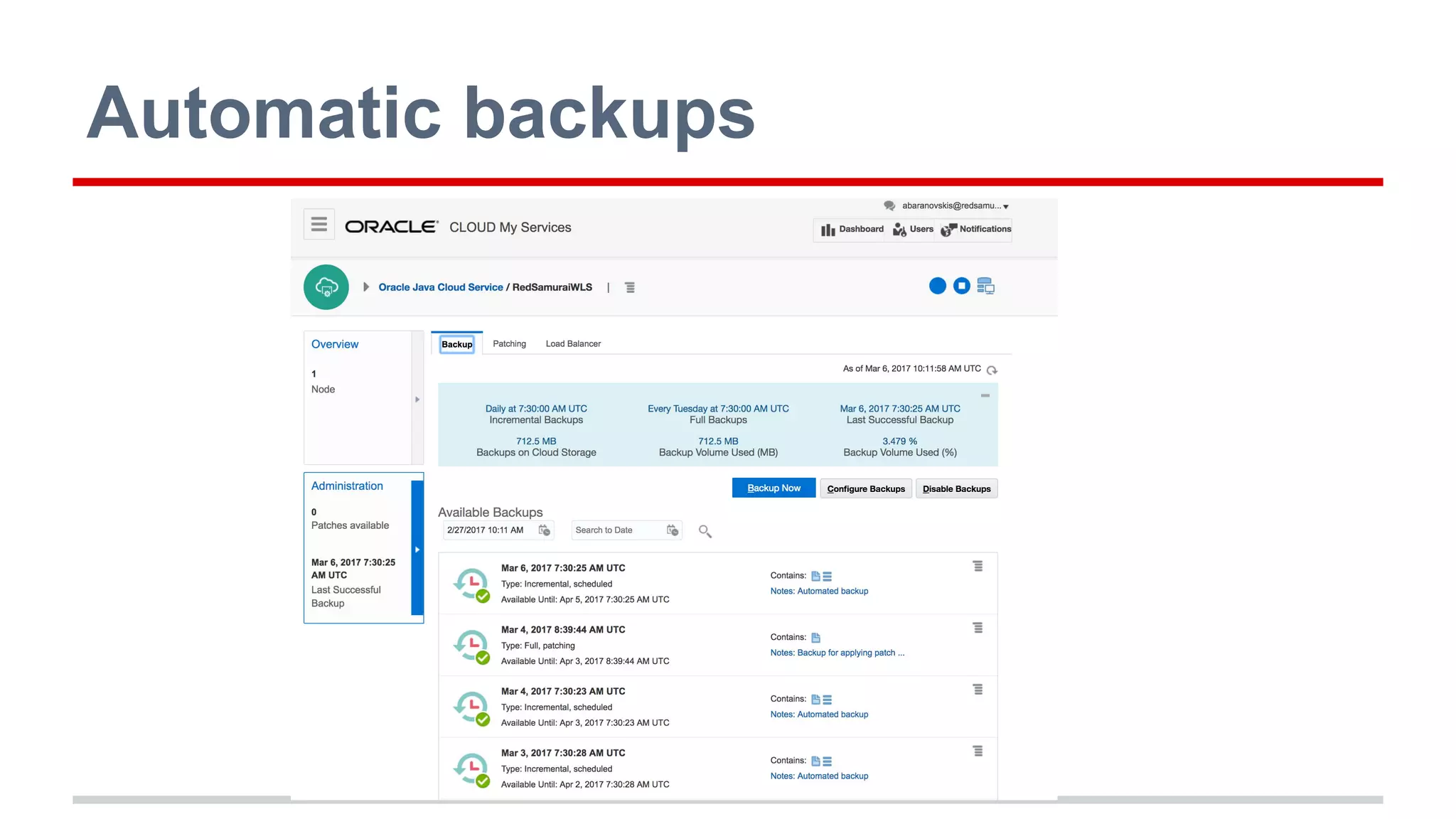Switch to the Backup tab
Viewport: 1456px width, 819px height.
coord(456,344)
